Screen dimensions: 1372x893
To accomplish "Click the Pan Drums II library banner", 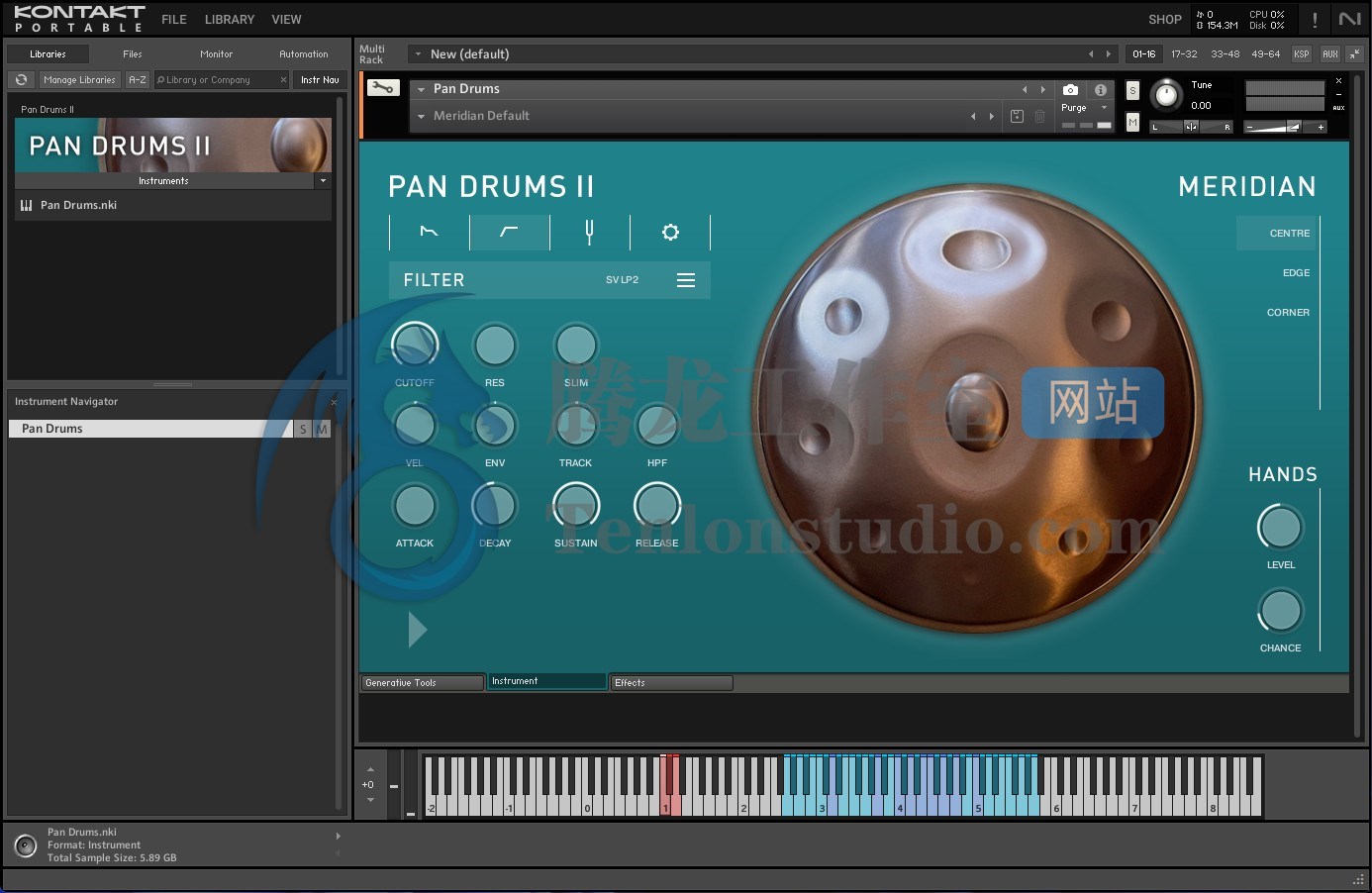I will click(173, 146).
